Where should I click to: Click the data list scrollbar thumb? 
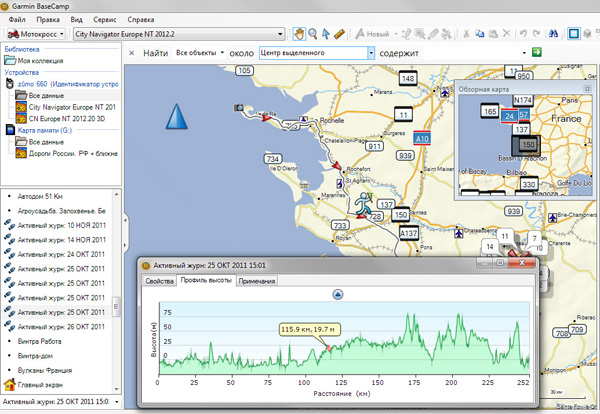pyautogui.click(x=116, y=306)
